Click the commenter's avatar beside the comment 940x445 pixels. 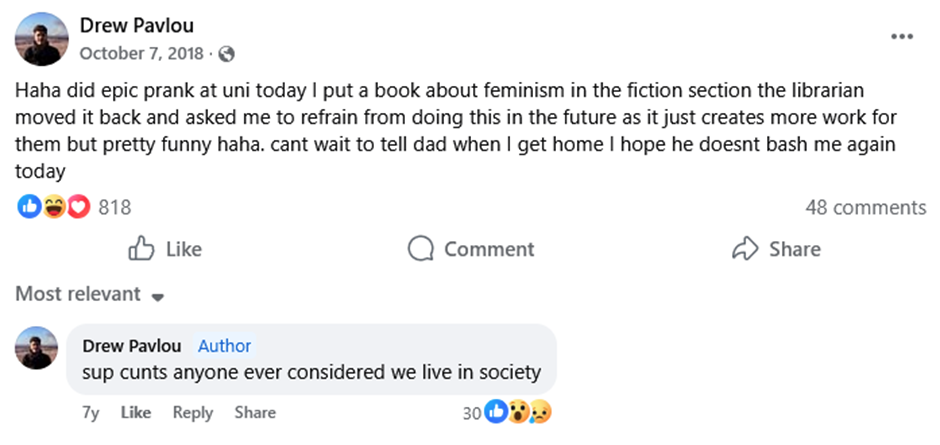(39, 348)
